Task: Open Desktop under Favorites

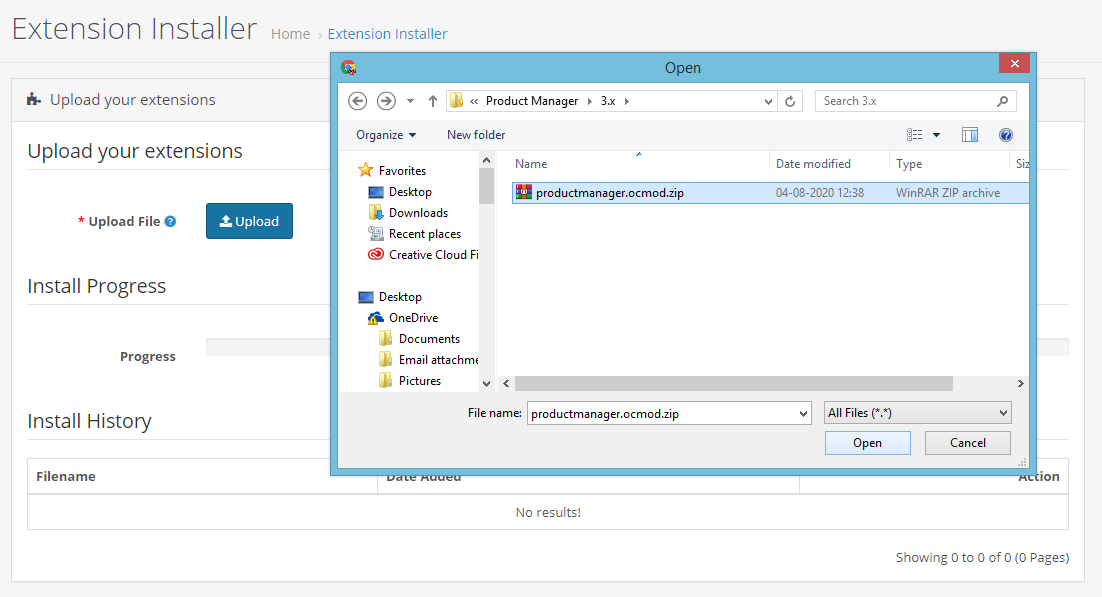Action: 400,192
